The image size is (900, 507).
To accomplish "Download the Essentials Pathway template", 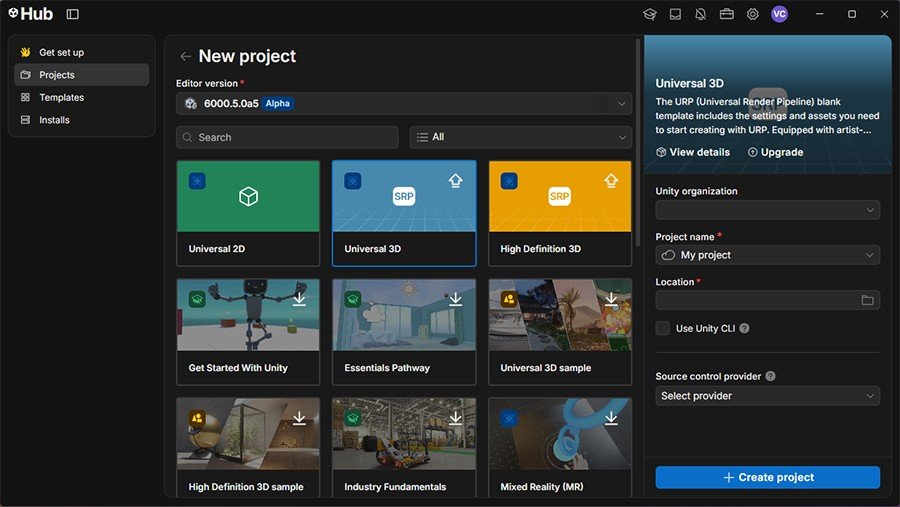I will click(x=455, y=299).
